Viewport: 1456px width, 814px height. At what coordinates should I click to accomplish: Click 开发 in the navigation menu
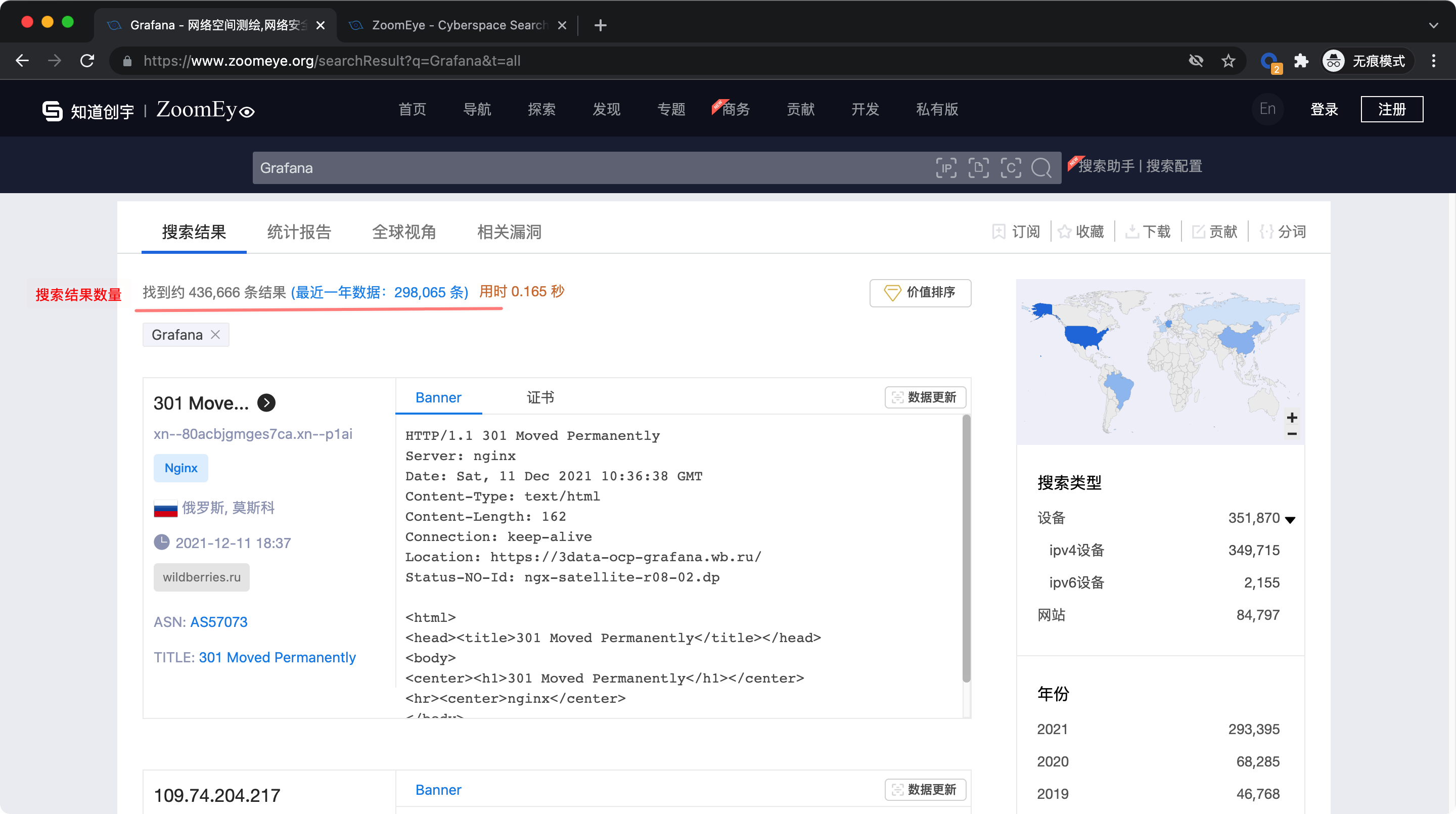coord(866,109)
